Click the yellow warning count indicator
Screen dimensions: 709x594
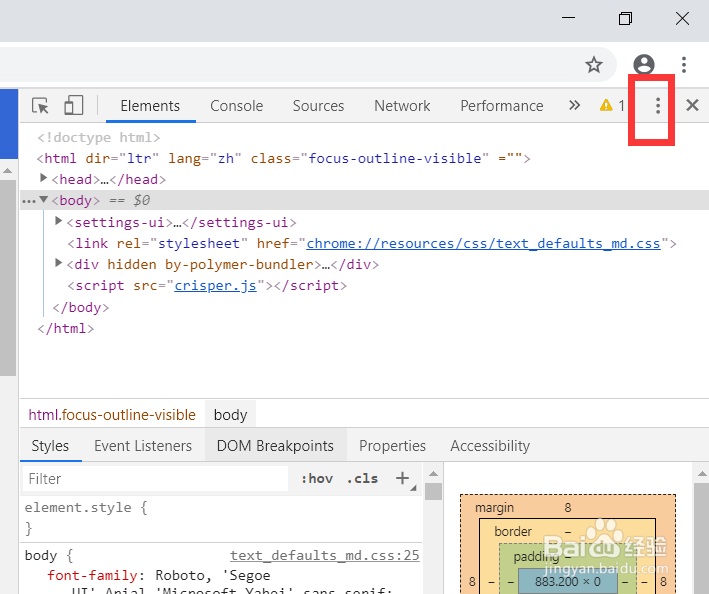612,105
